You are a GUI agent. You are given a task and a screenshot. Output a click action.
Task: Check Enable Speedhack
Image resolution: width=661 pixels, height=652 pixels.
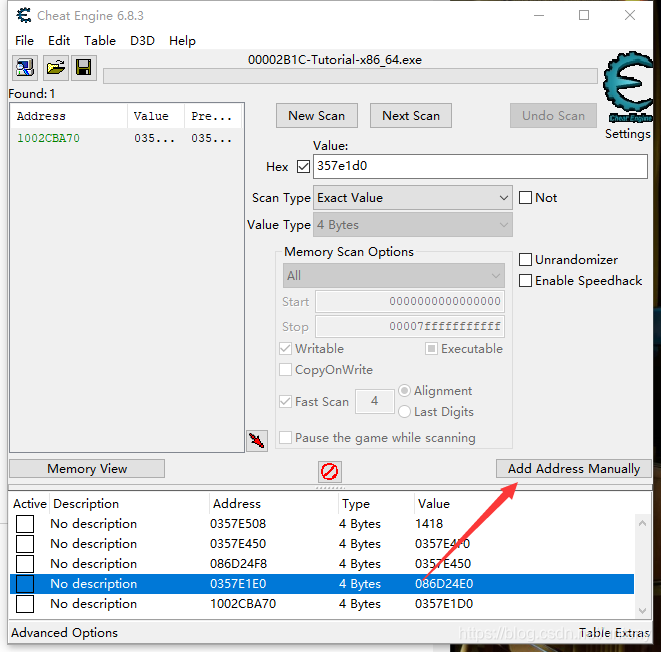click(x=525, y=281)
